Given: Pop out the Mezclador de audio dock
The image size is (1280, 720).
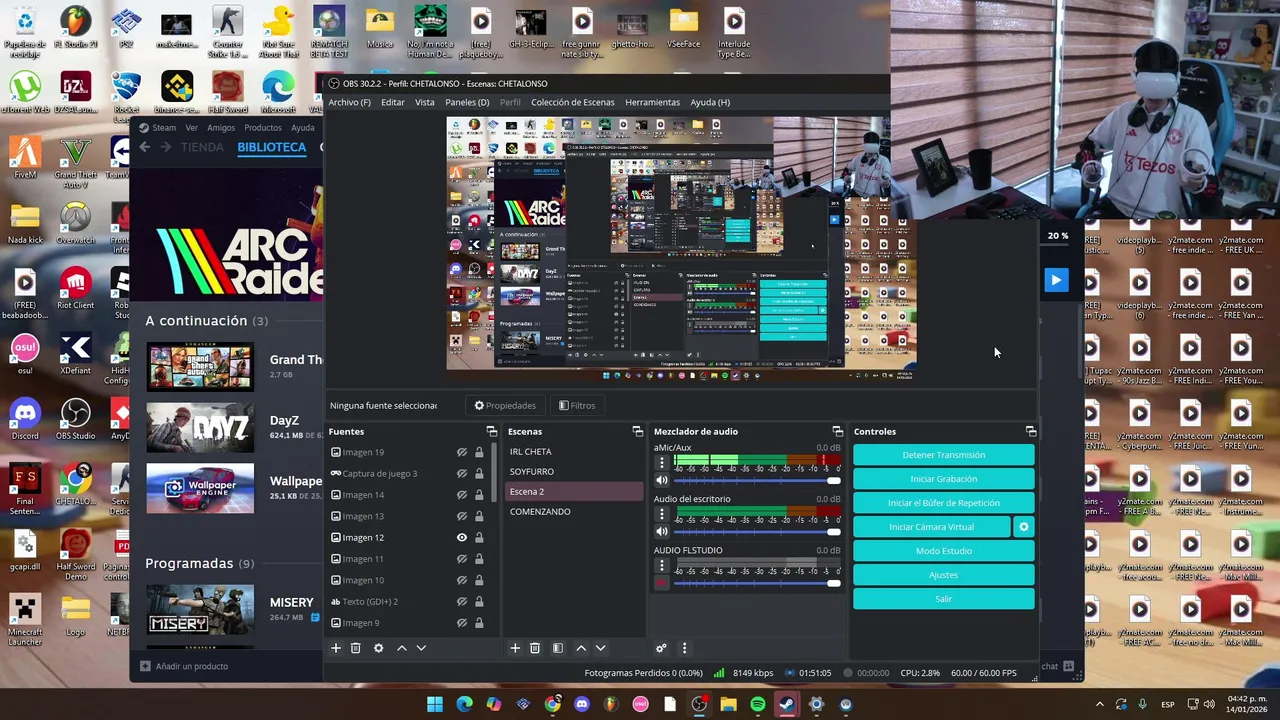Looking at the screenshot, I should point(837,431).
